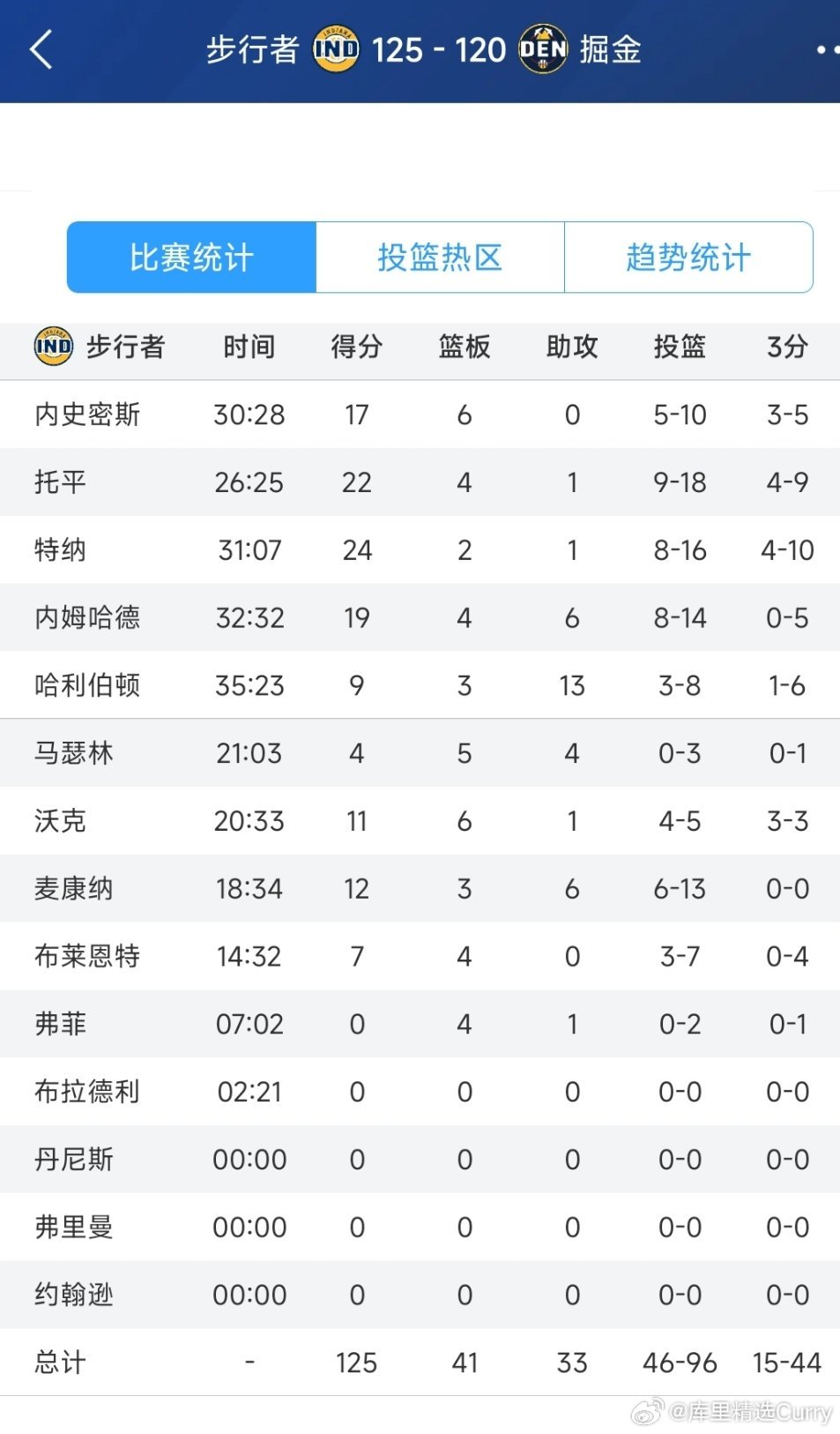Tap the 125 - 120 score in header
This screenshot has height=1434, width=840.
438,50
